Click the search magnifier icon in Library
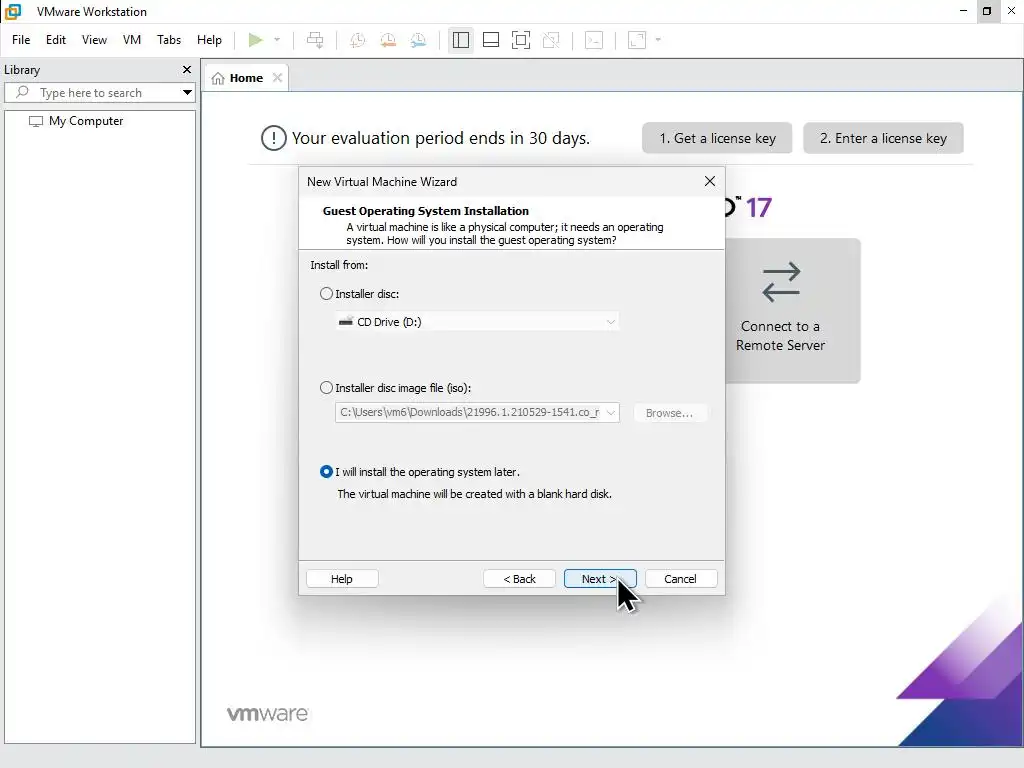 click(22, 92)
